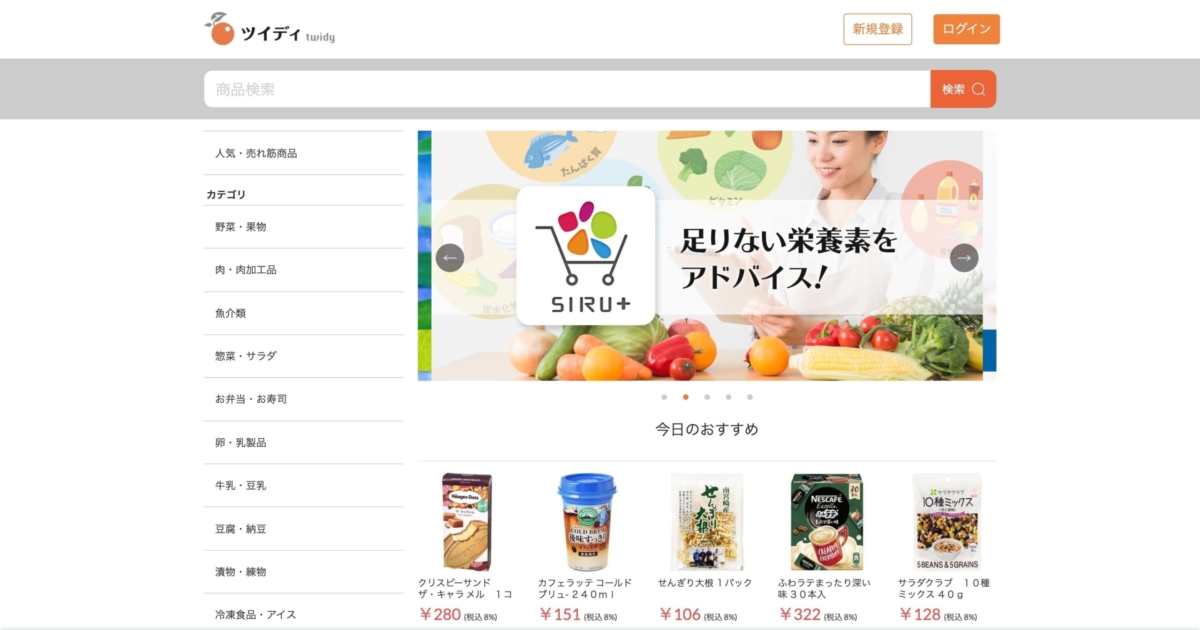This screenshot has height=630, width=1200.
Task: Click the magnifier search button
Action: tap(963, 89)
